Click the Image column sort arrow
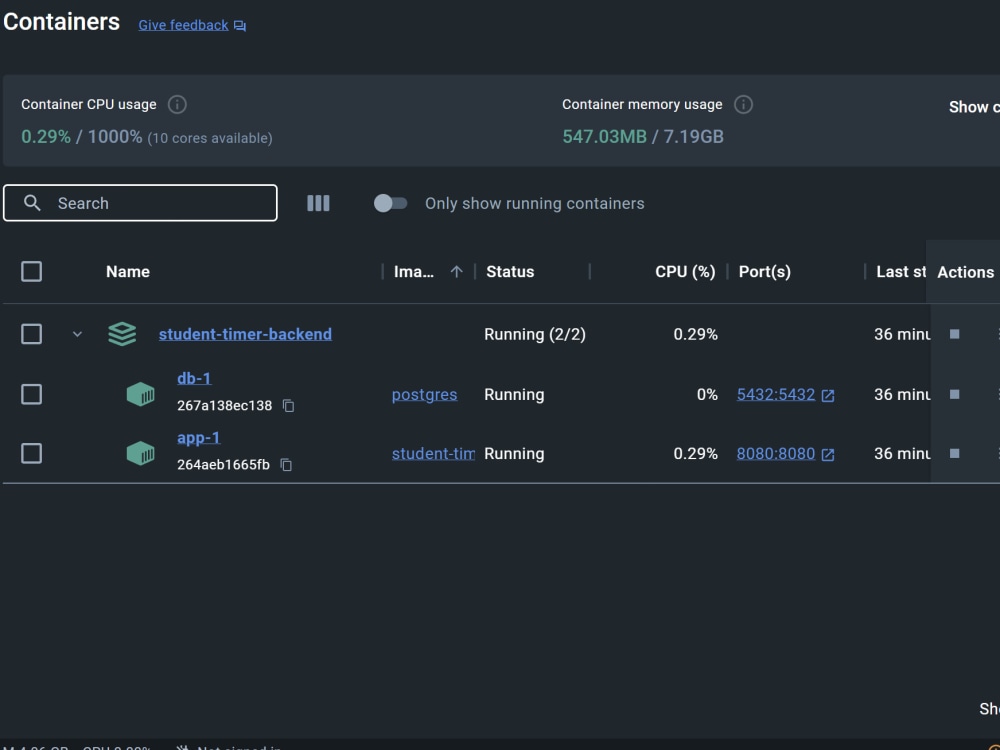Image resolution: width=1000 pixels, height=750 pixels. (456, 272)
